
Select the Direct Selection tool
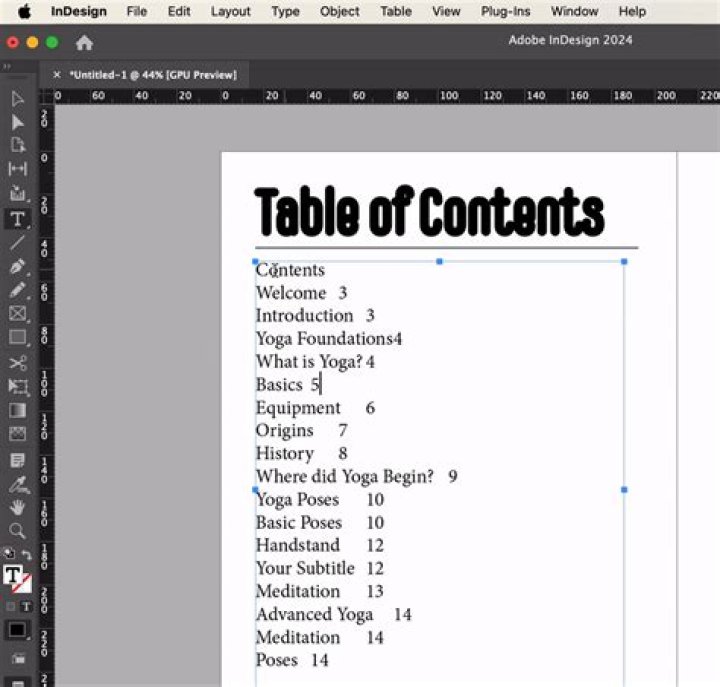(x=17, y=122)
